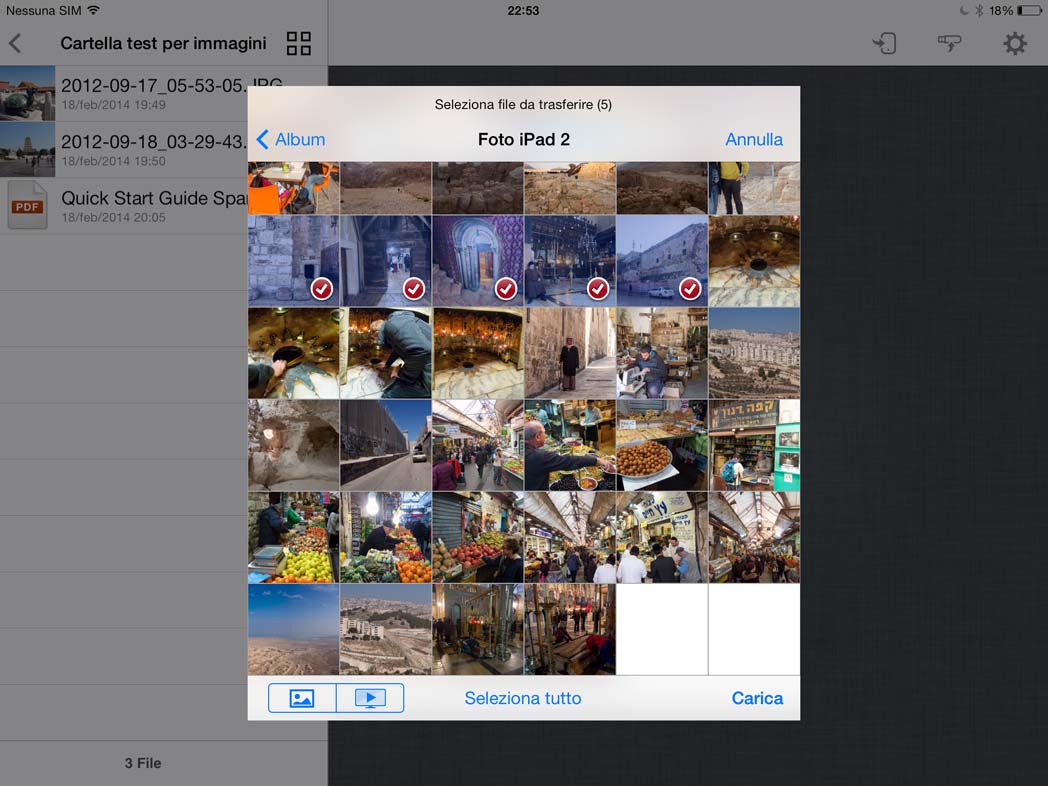Image resolution: width=1048 pixels, height=786 pixels.
Task: Tap the Wi-Fi icon in status bar
Action: pos(94,10)
